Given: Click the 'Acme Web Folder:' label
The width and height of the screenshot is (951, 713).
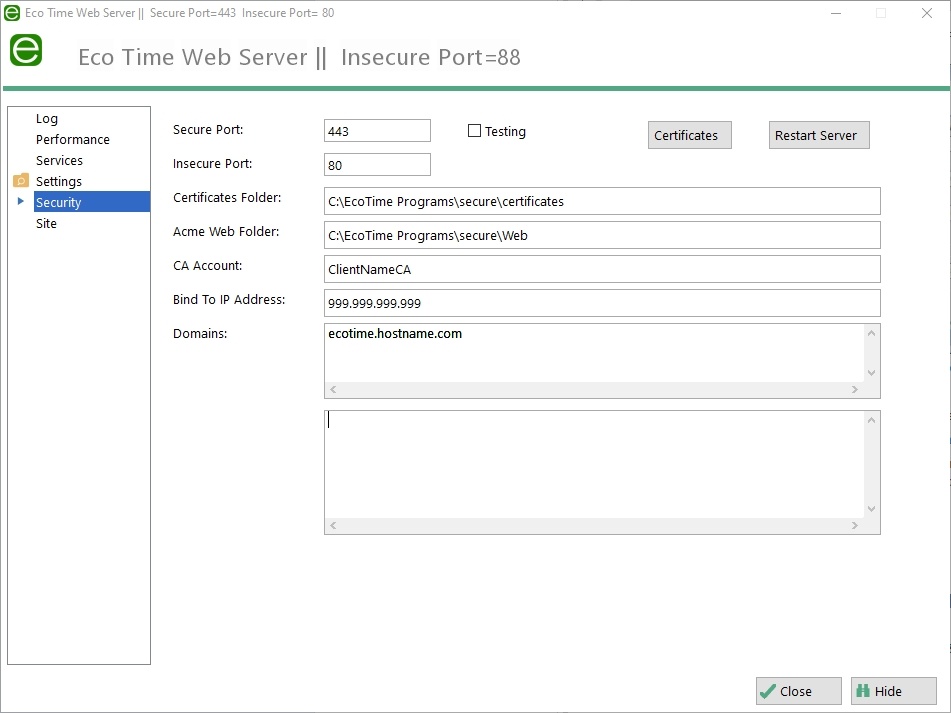Looking at the screenshot, I should point(226,232).
